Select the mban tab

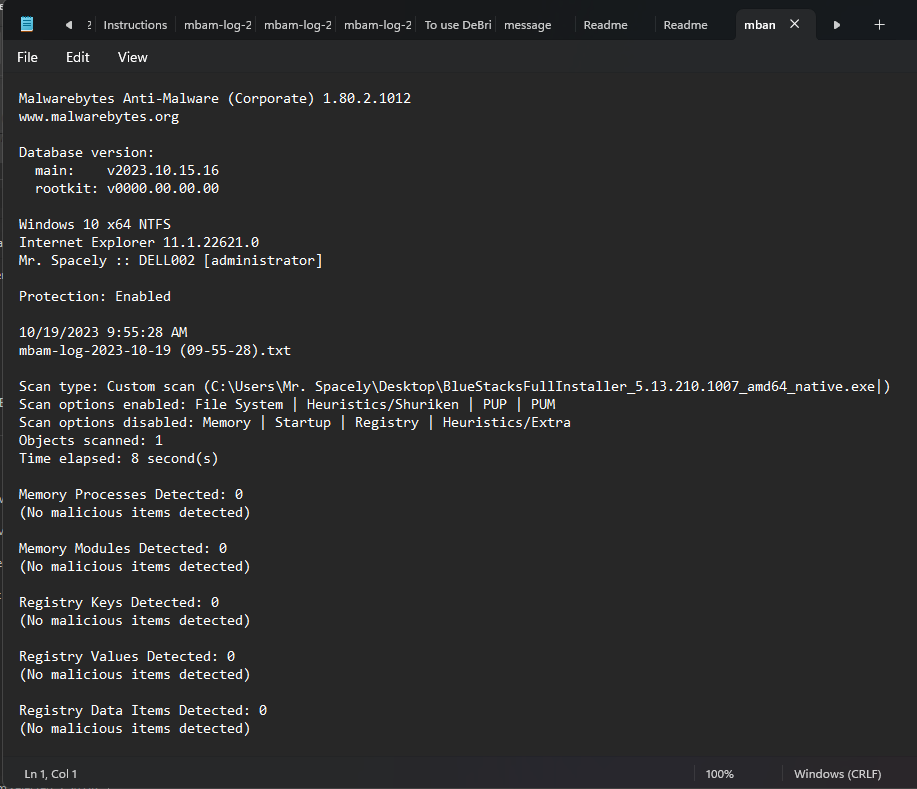click(760, 25)
